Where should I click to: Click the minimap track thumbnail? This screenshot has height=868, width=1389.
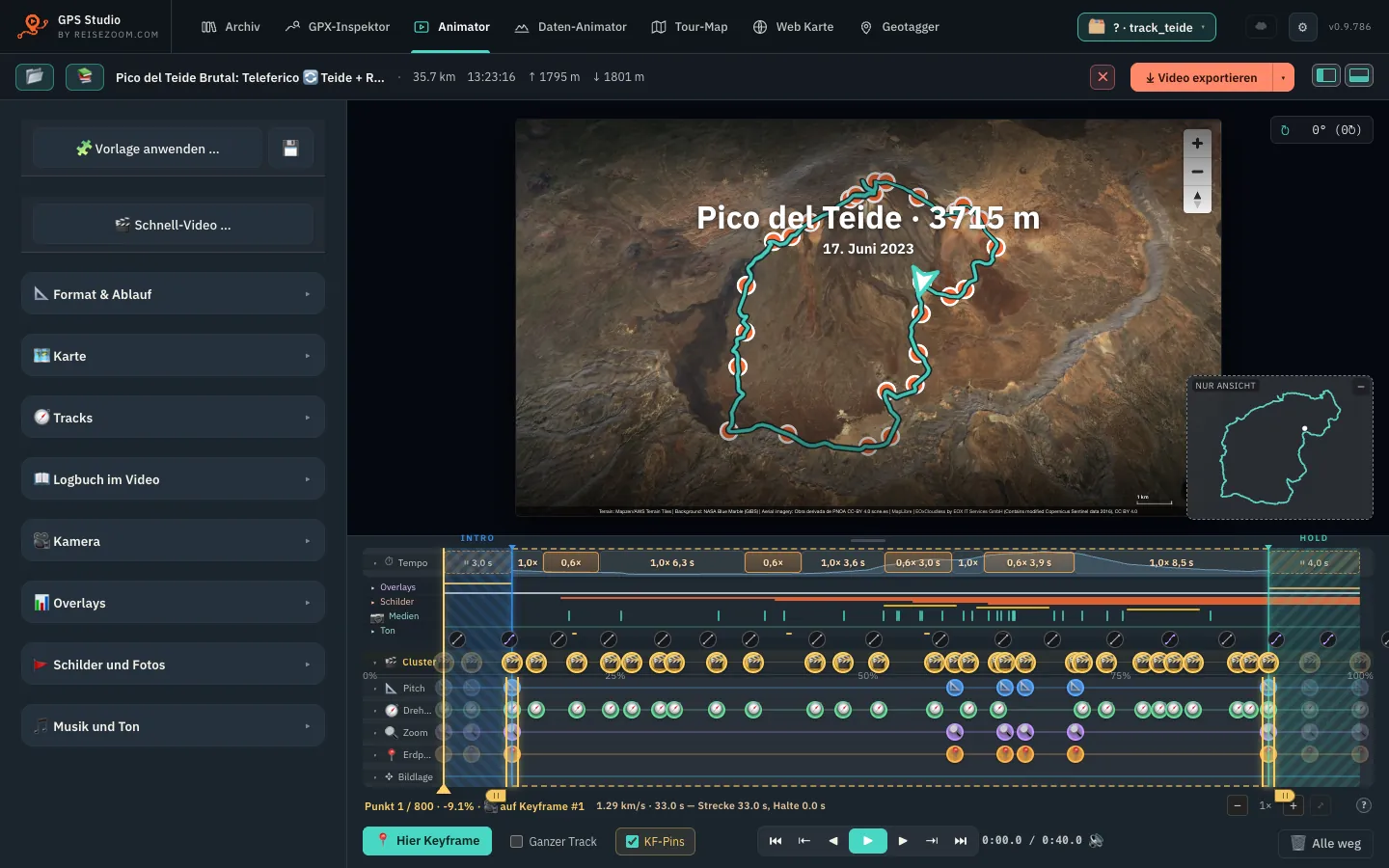point(1280,448)
